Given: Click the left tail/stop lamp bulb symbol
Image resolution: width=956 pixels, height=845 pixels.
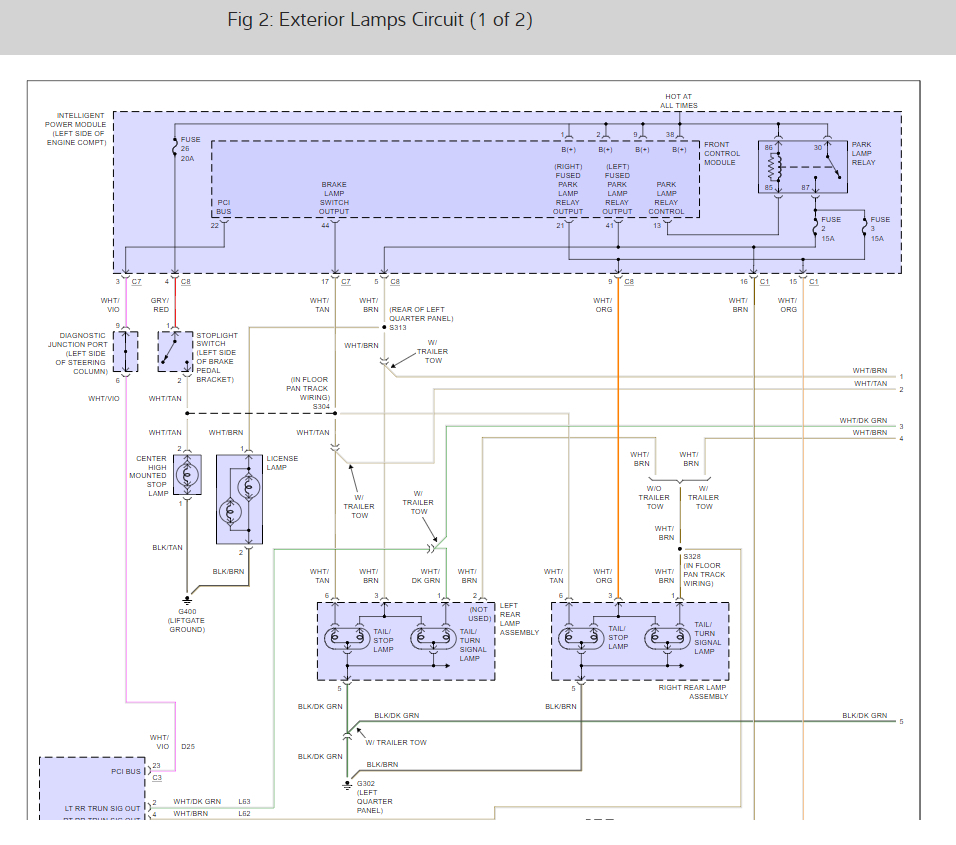Looking at the screenshot, I should 347,639.
